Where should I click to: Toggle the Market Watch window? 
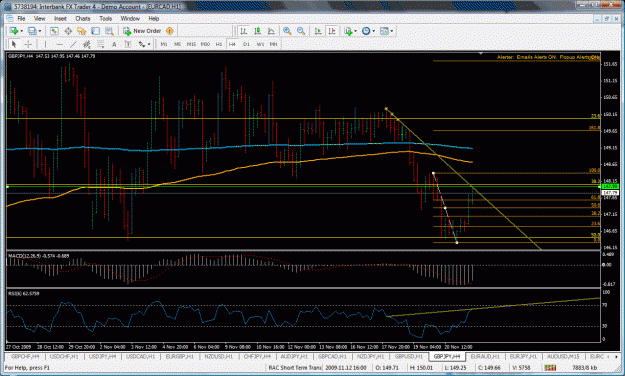point(54,31)
